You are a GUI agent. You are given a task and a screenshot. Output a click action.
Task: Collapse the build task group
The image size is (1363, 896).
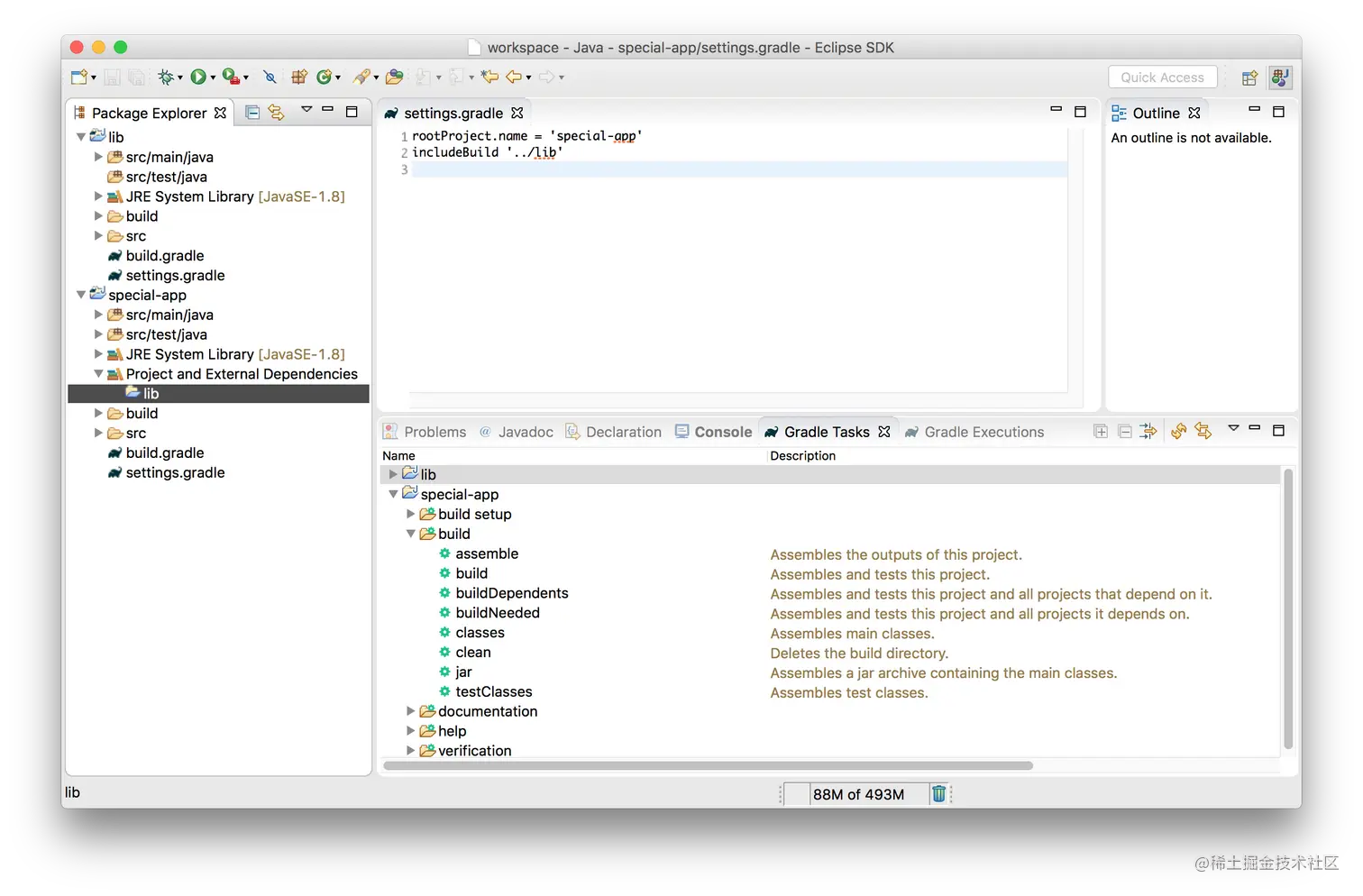click(x=411, y=534)
